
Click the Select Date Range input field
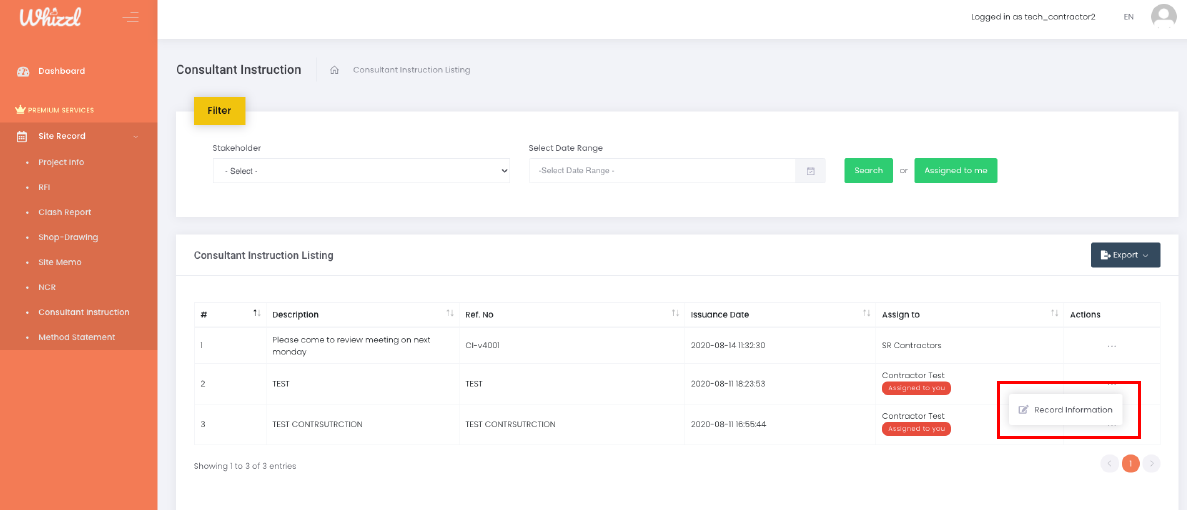tap(662, 171)
